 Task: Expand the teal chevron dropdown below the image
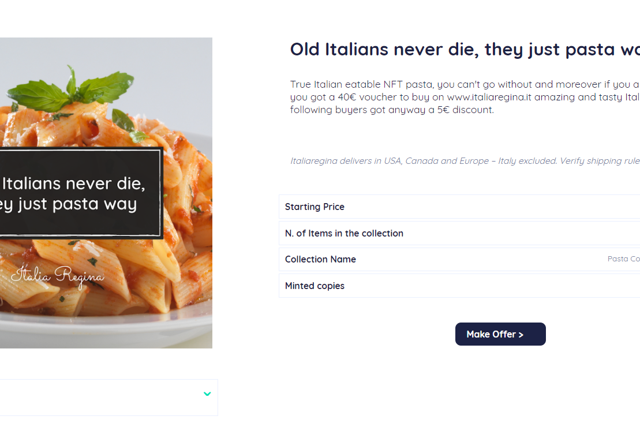point(207,394)
